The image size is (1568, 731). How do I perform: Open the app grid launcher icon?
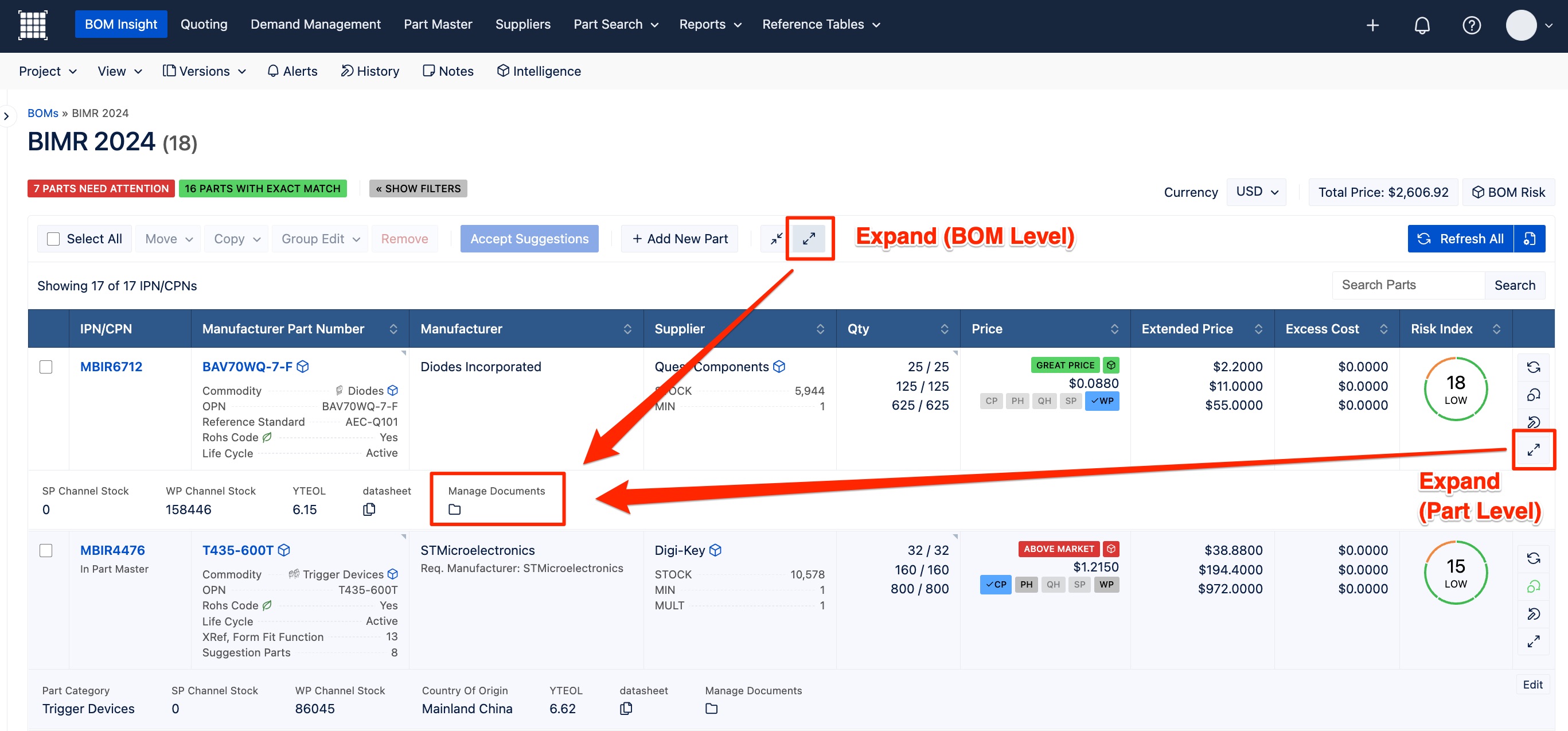pyautogui.click(x=33, y=25)
